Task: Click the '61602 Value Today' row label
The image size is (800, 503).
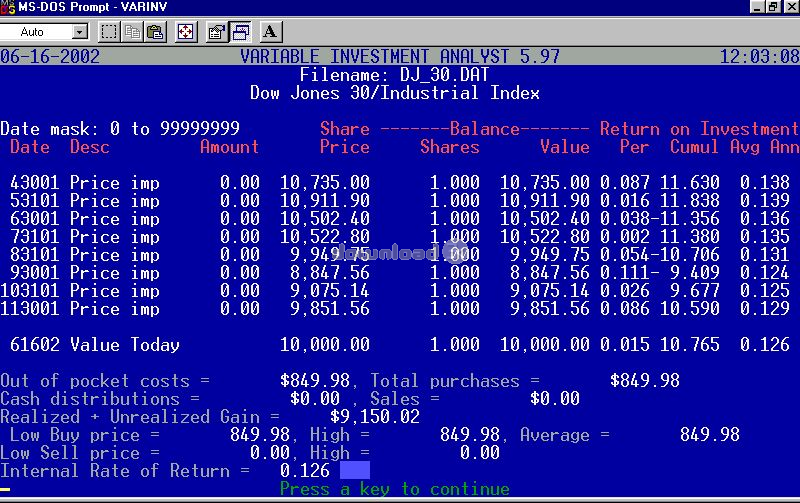Action: click(94, 345)
